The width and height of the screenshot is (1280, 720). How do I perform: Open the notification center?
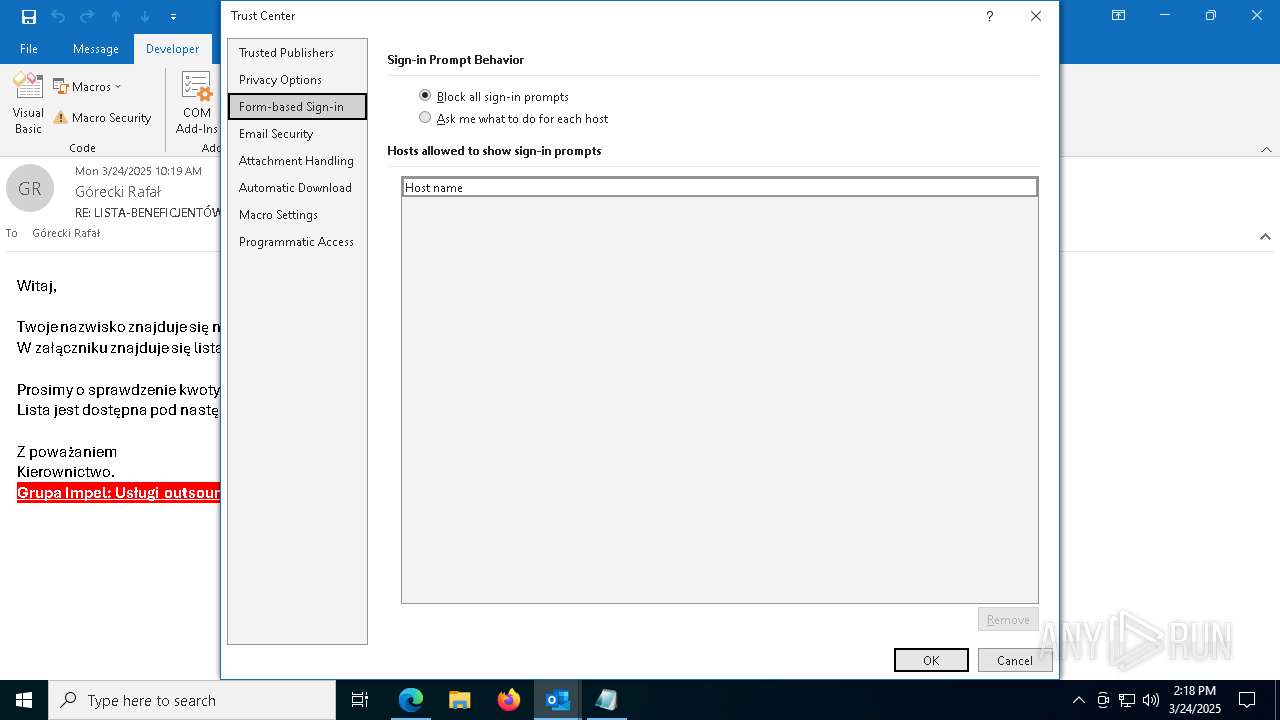[1247, 700]
